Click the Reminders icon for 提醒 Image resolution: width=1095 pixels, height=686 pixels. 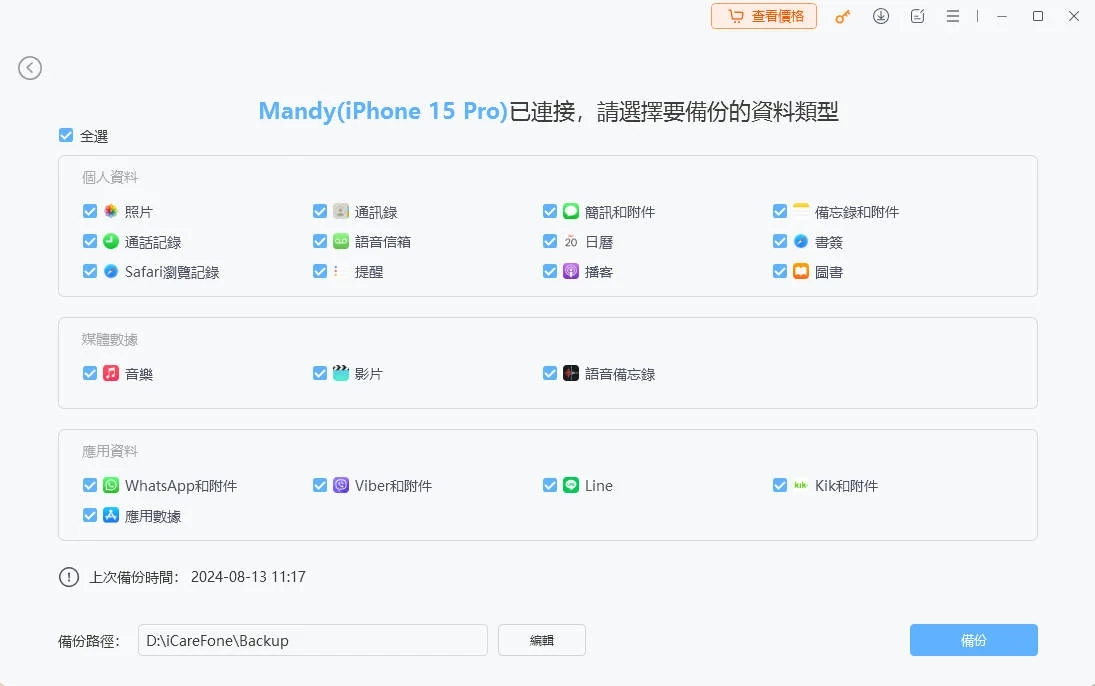341,271
